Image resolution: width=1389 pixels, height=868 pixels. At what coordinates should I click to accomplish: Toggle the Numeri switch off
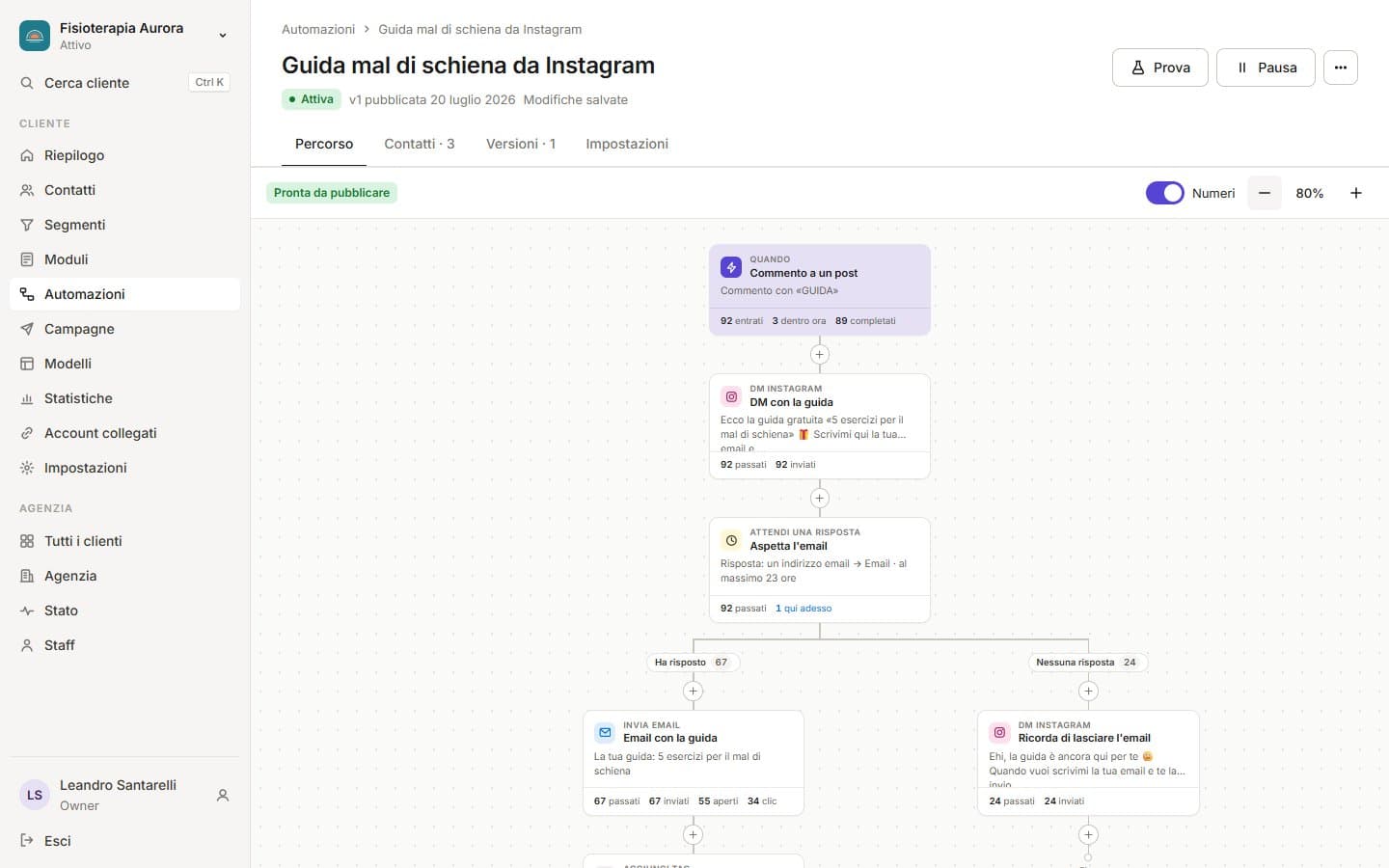click(x=1165, y=193)
